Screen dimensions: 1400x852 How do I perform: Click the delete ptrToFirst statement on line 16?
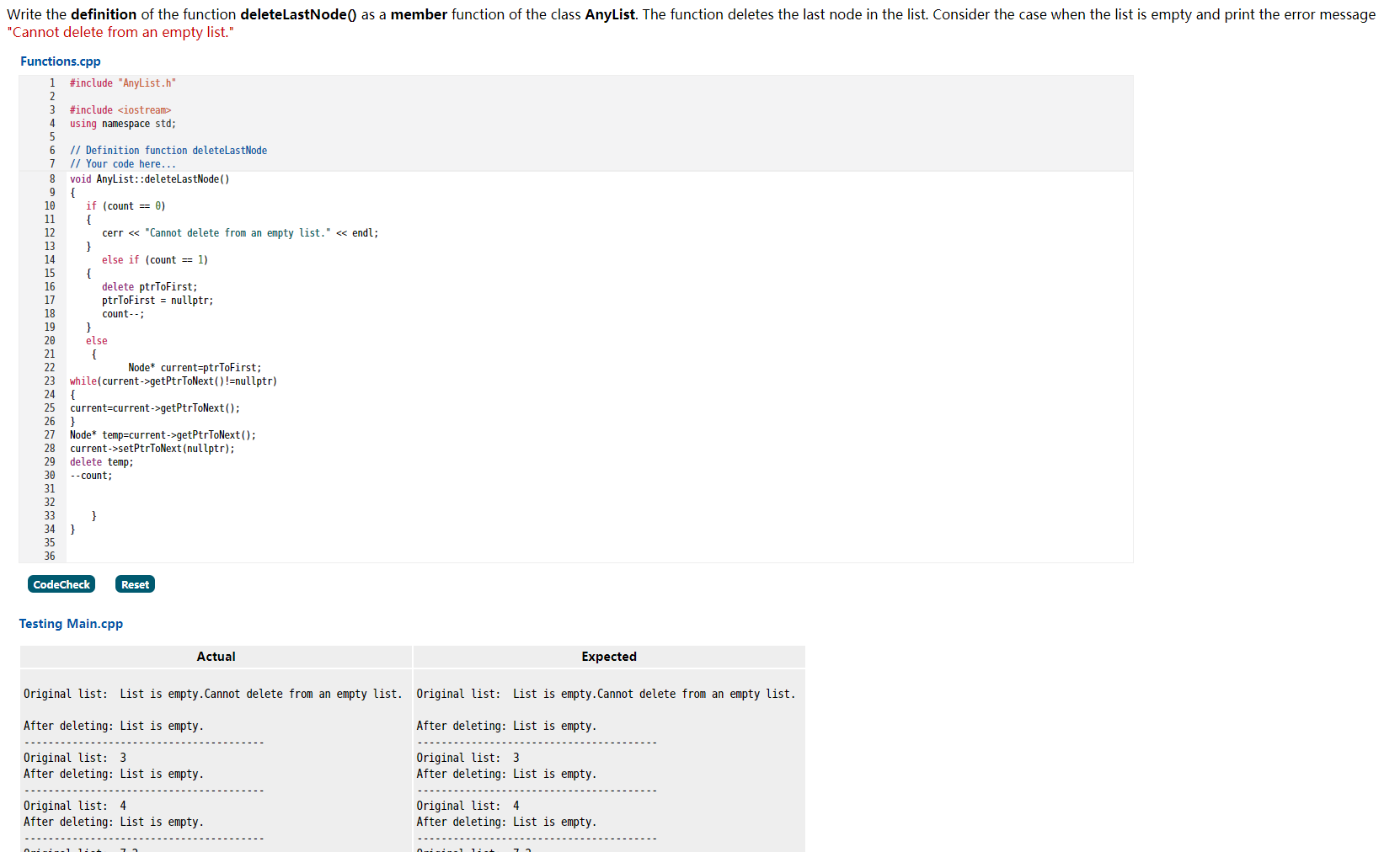[x=149, y=286]
